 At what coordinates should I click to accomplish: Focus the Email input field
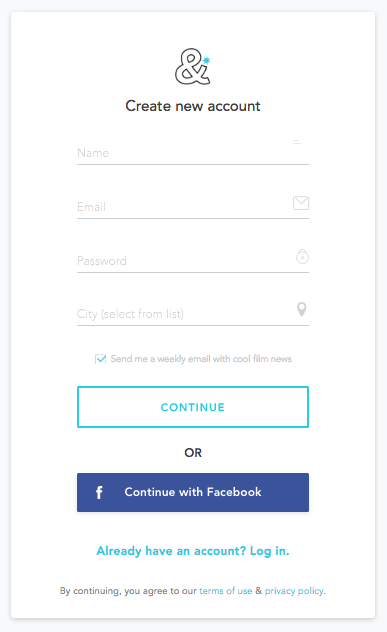193,207
